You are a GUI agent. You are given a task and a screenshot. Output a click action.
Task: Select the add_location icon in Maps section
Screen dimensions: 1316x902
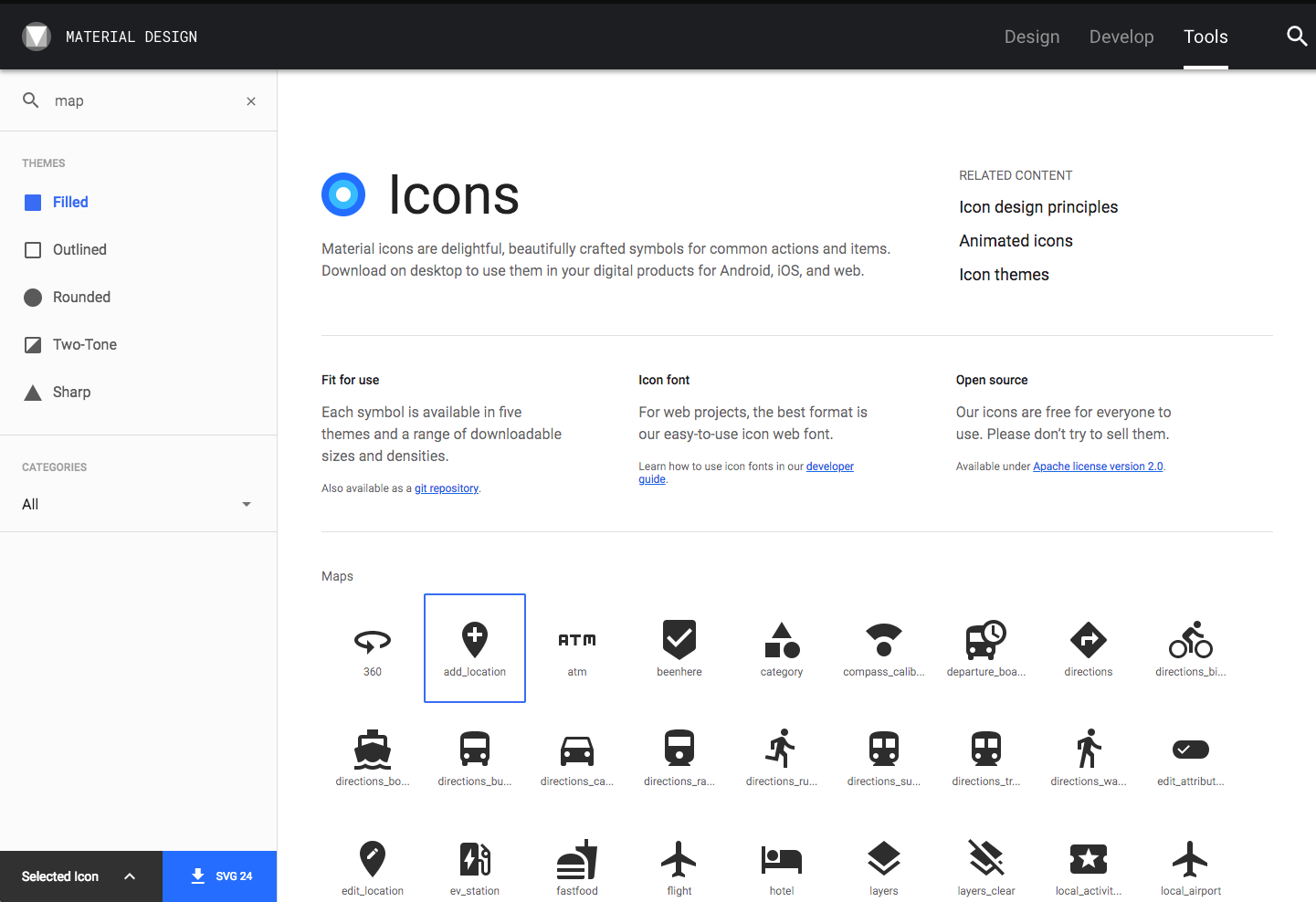click(474, 647)
